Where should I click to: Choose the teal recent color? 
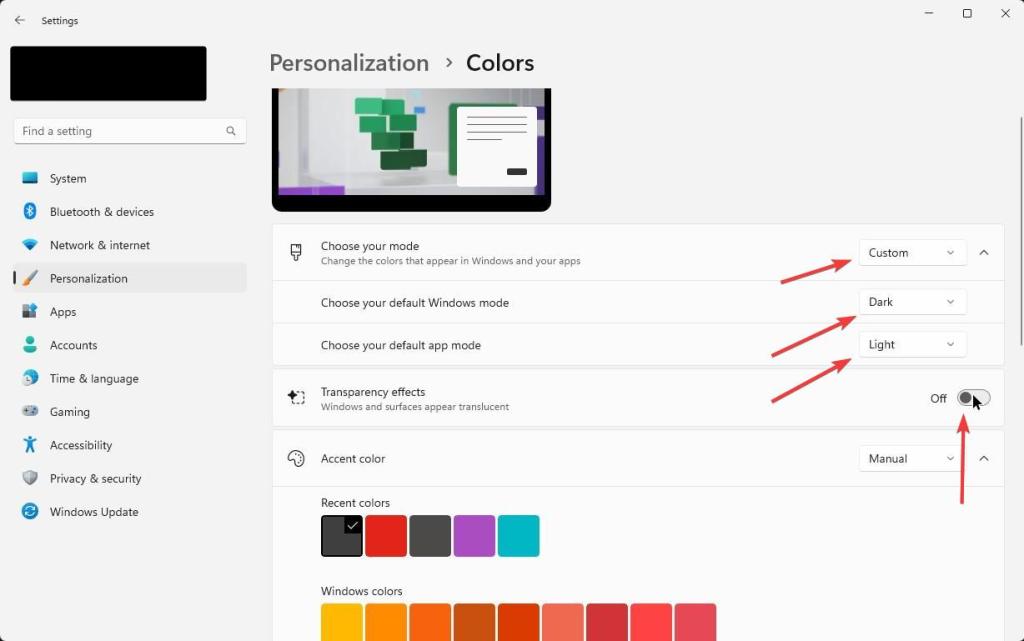click(x=519, y=535)
